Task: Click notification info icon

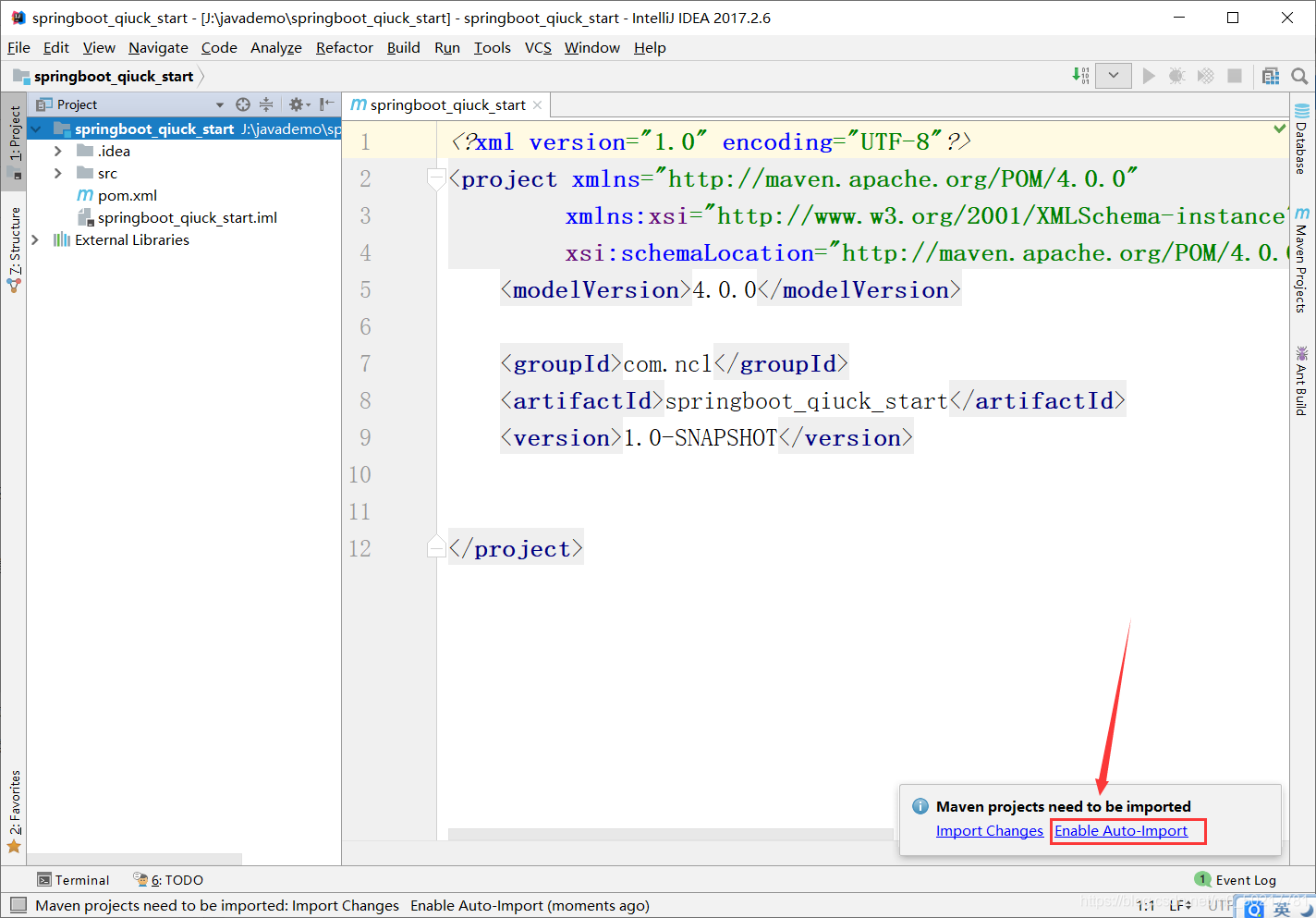Action: tap(920, 806)
